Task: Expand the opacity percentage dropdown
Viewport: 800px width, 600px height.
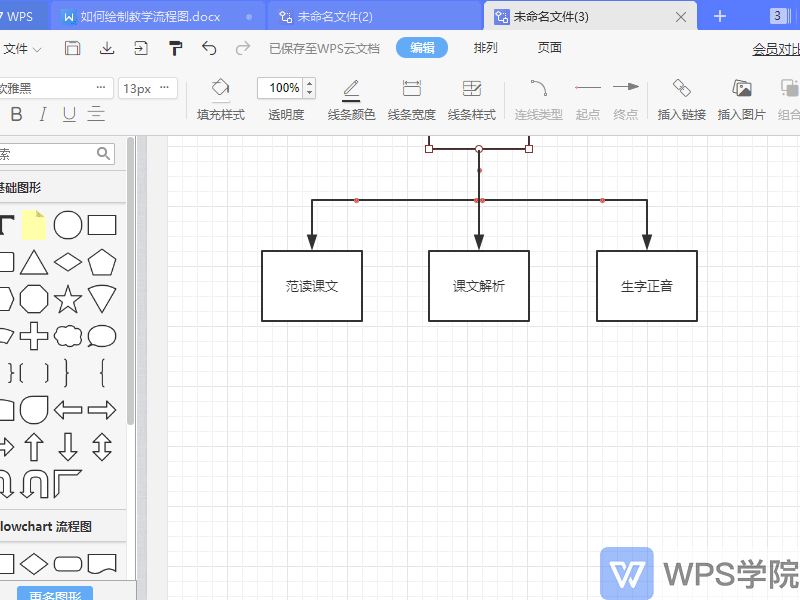Action: [x=309, y=88]
